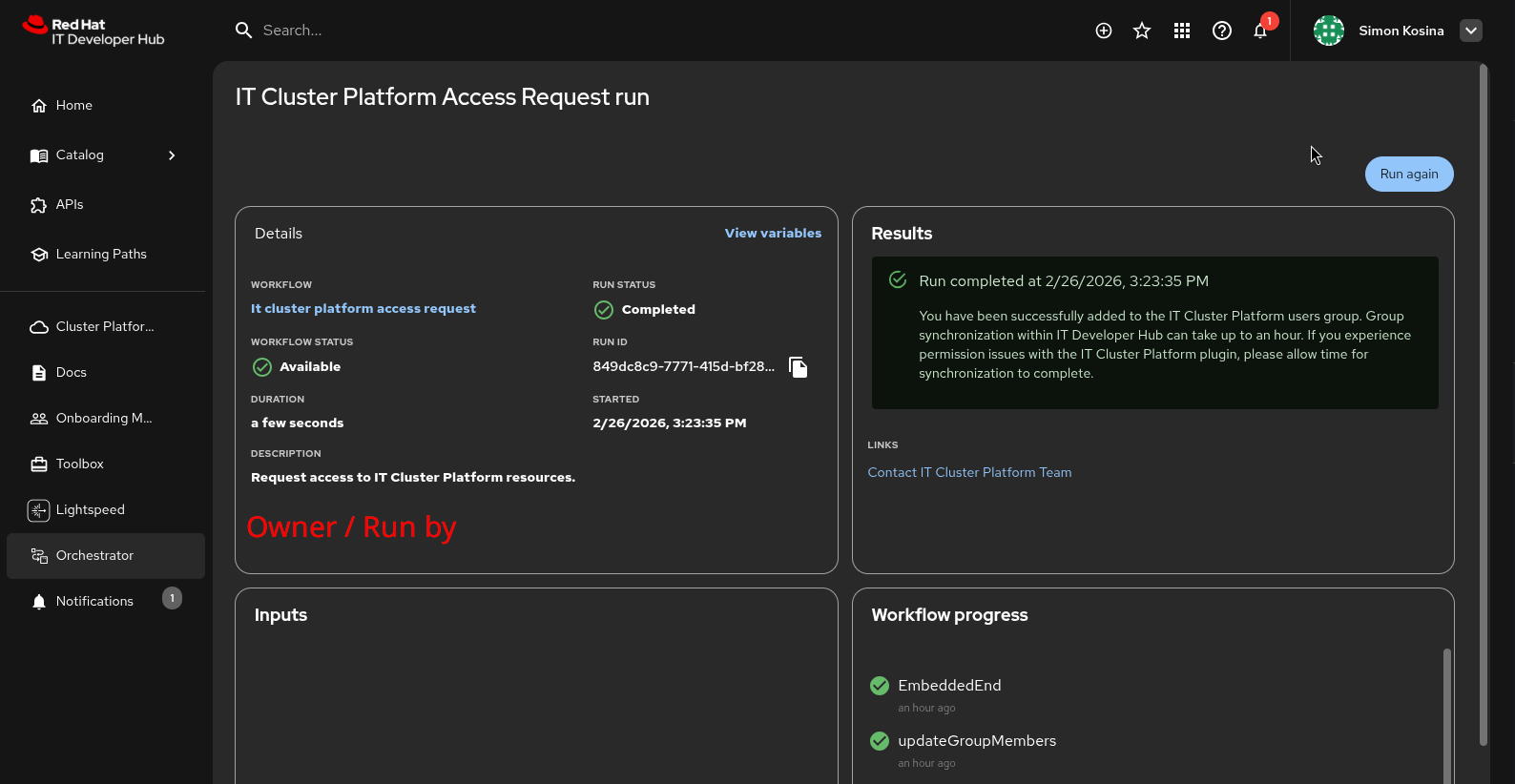Click Simon Kosina's profile avatar

click(x=1329, y=31)
